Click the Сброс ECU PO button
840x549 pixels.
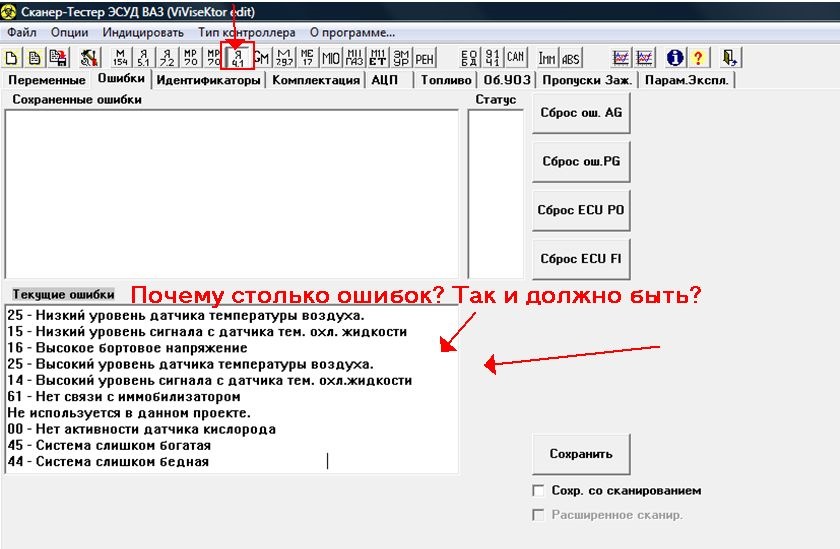(x=581, y=210)
